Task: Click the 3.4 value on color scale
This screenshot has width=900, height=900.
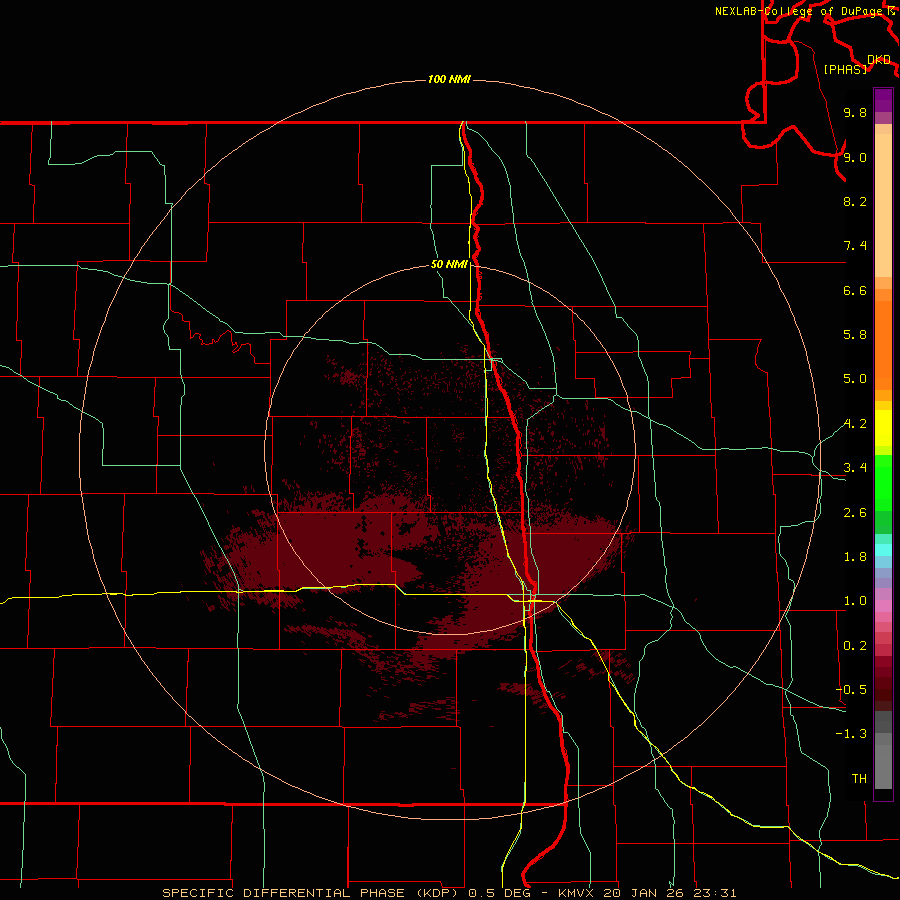Action: pos(855,468)
